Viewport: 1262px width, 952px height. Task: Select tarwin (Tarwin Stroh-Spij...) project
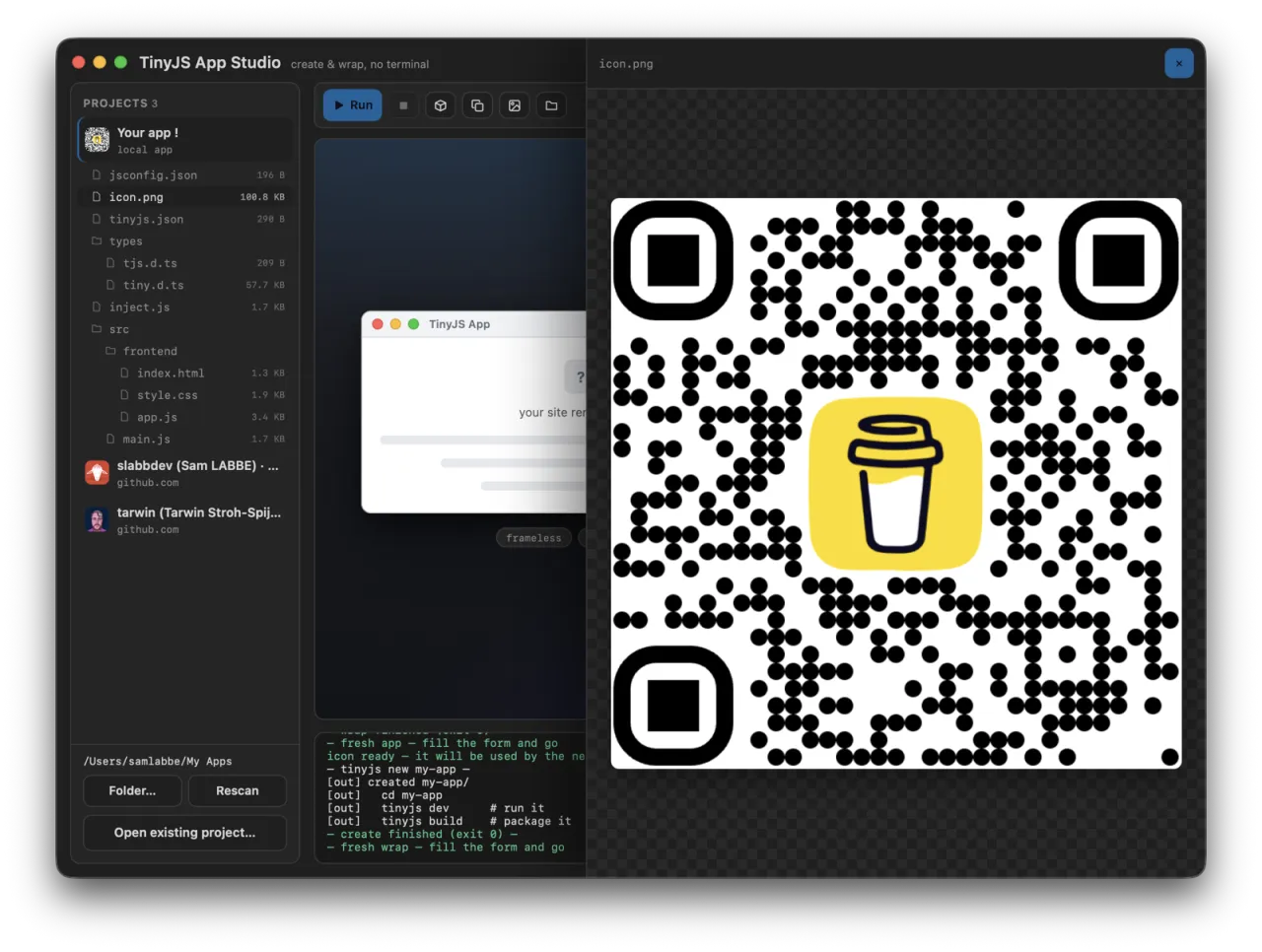click(185, 520)
